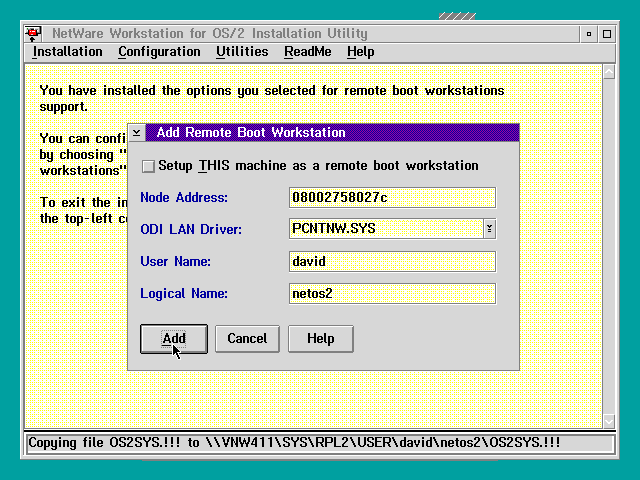Open the Utilities menu
This screenshot has height=480, width=640.
click(x=242, y=52)
